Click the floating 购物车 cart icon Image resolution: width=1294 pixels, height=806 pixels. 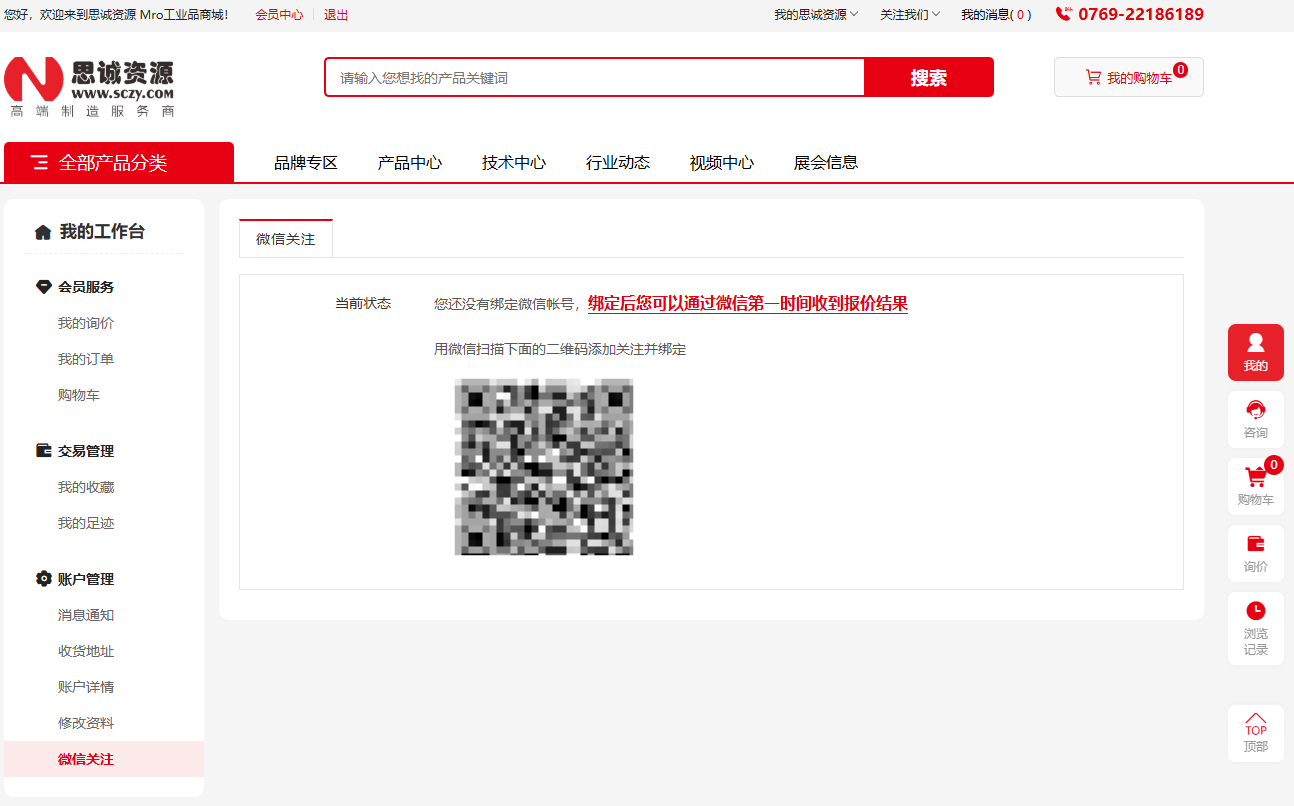point(1255,485)
